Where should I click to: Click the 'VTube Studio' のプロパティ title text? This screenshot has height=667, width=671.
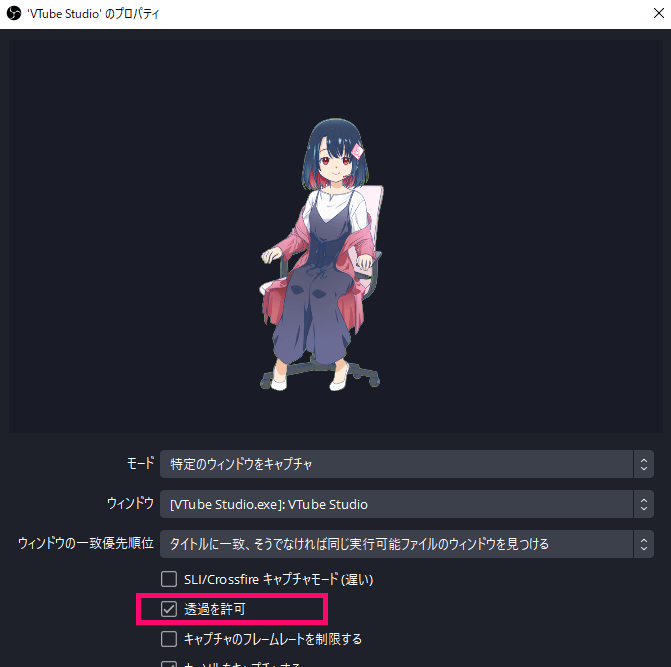[x=93, y=14]
